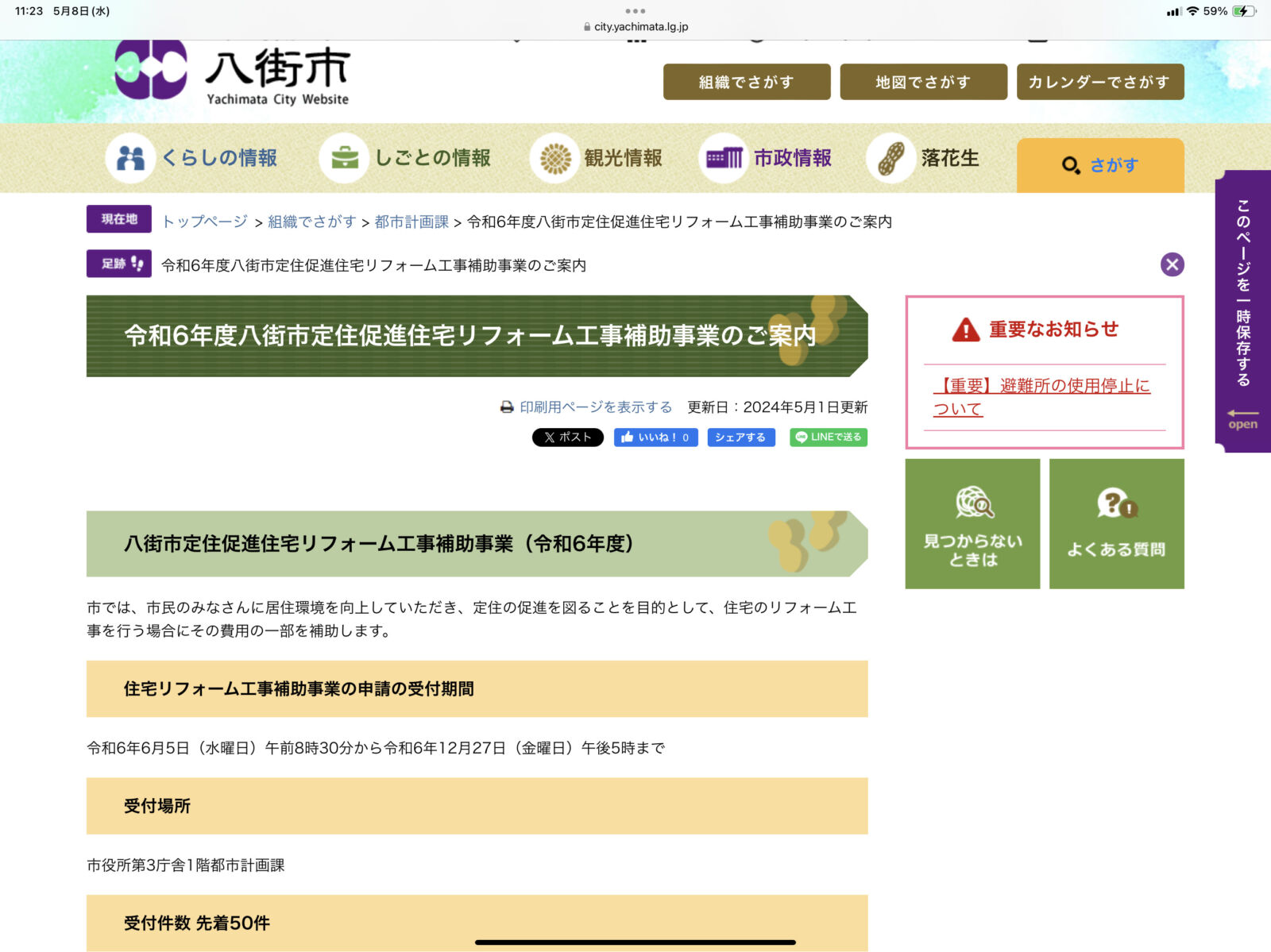Open the 避難所の使用停止について notice link
The width and height of the screenshot is (1271, 952).
pos(1041,397)
